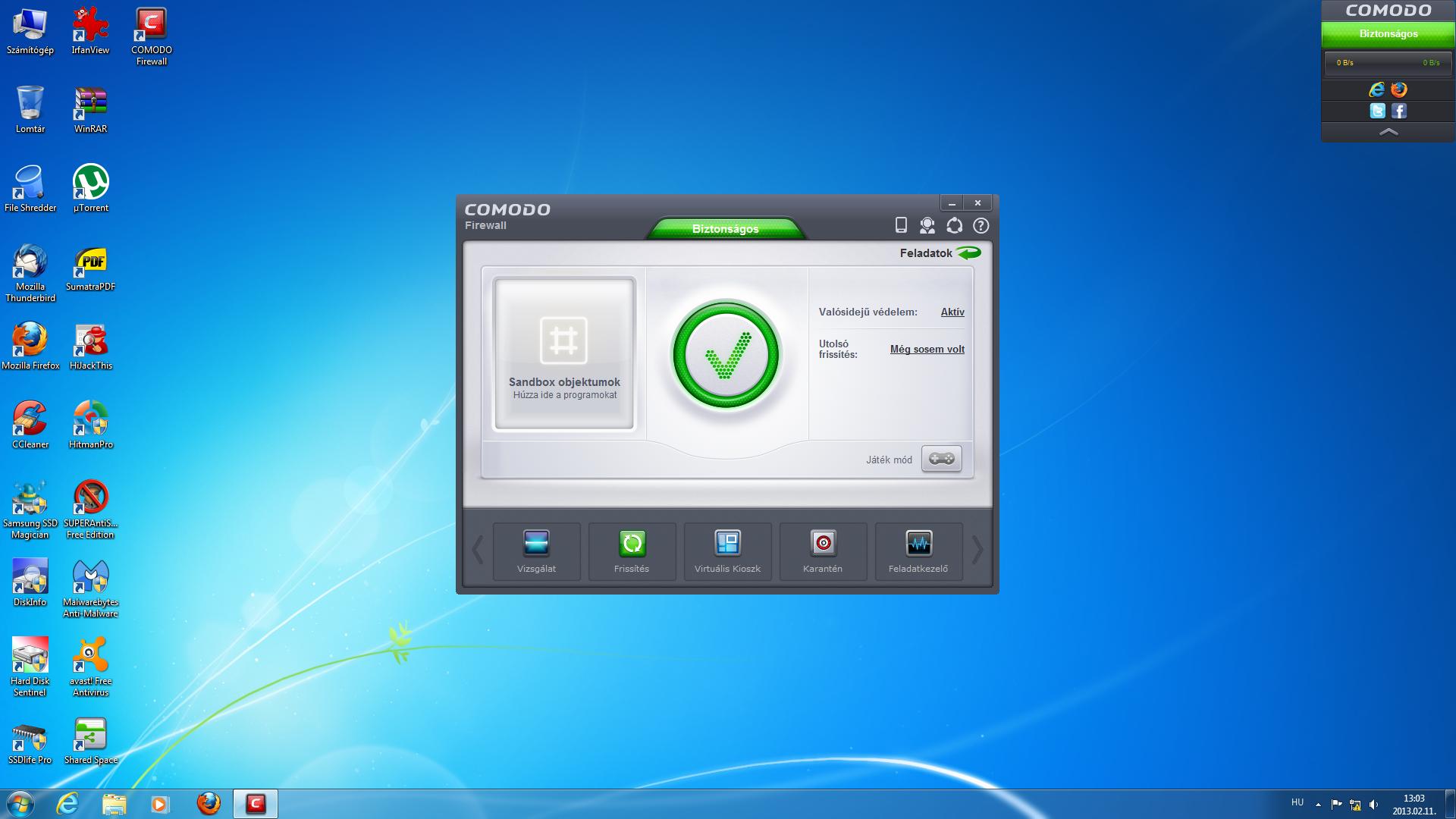Select the Samsung SSD Magician icon
Image resolution: width=1456 pixels, height=819 pixels.
point(30,510)
